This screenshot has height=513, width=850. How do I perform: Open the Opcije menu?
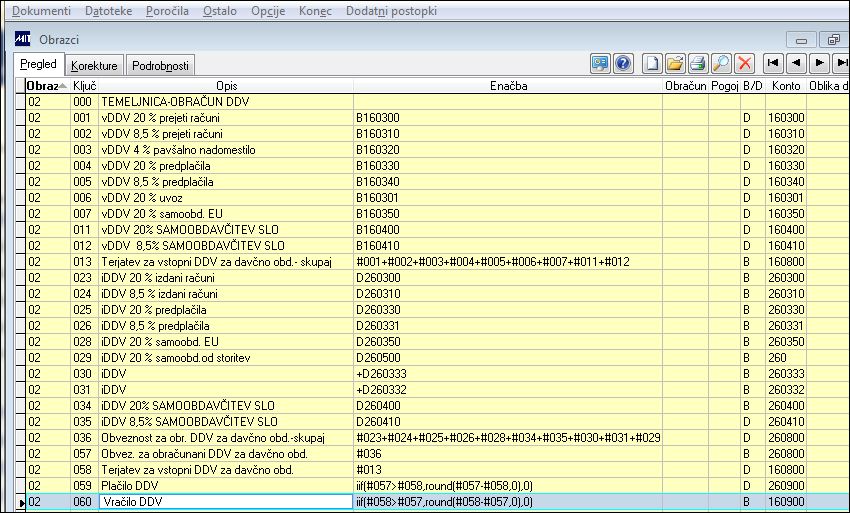268,11
